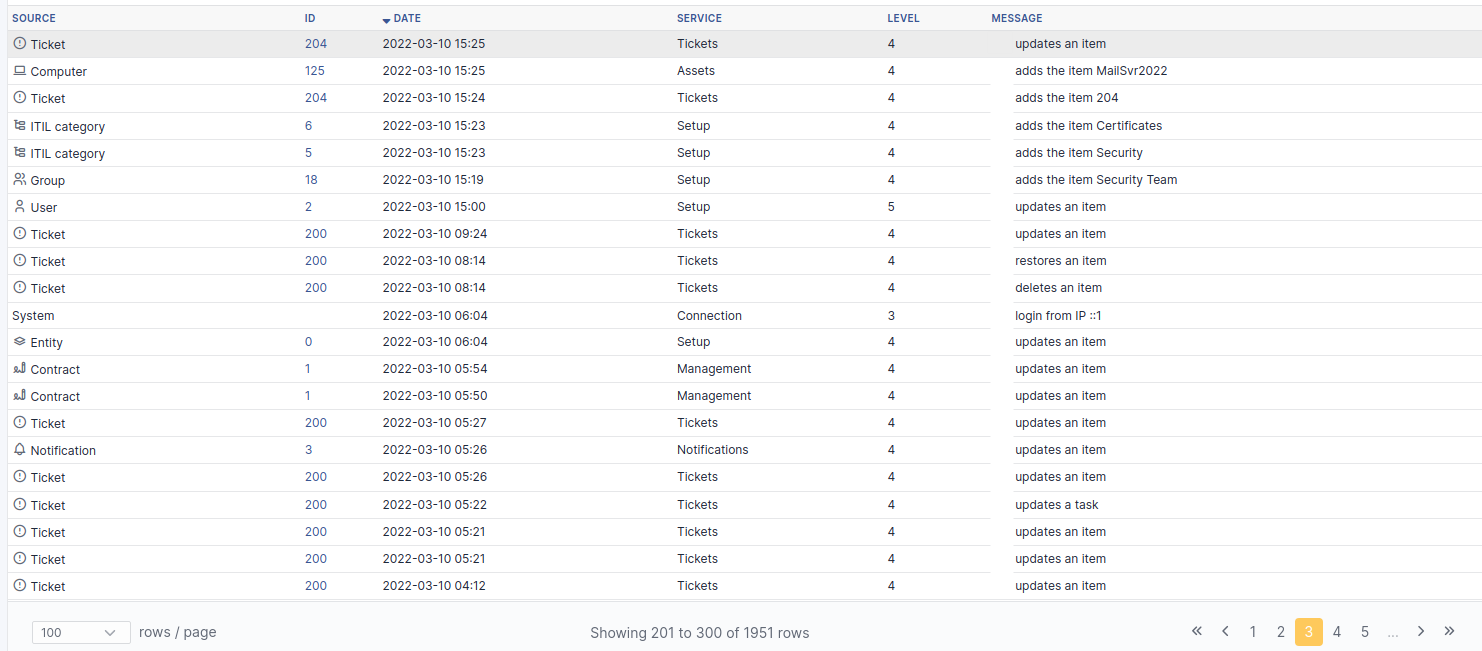Sort by the LEVEL column header
This screenshot has height=651, width=1482.
pyautogui.click(x=903, y=18)
